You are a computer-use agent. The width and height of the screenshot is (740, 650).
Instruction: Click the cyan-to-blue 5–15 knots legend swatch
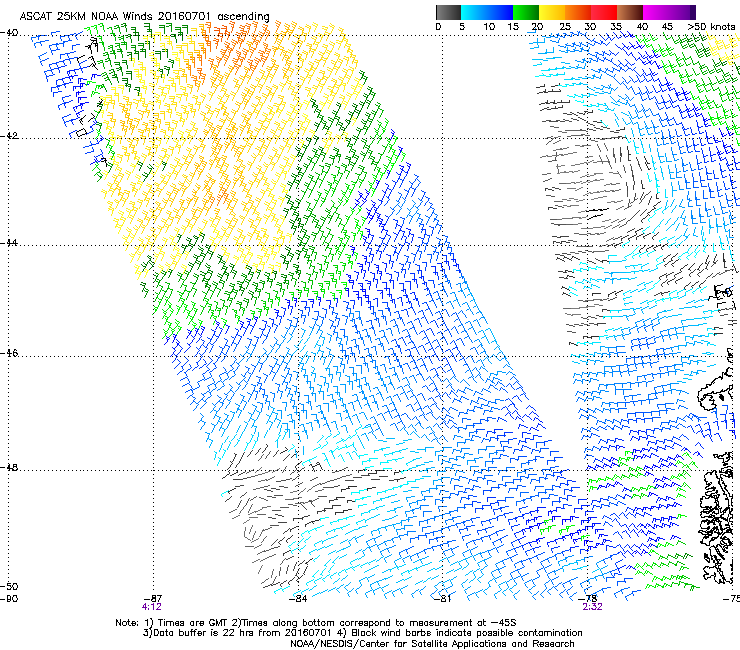(x=487, y=12)
